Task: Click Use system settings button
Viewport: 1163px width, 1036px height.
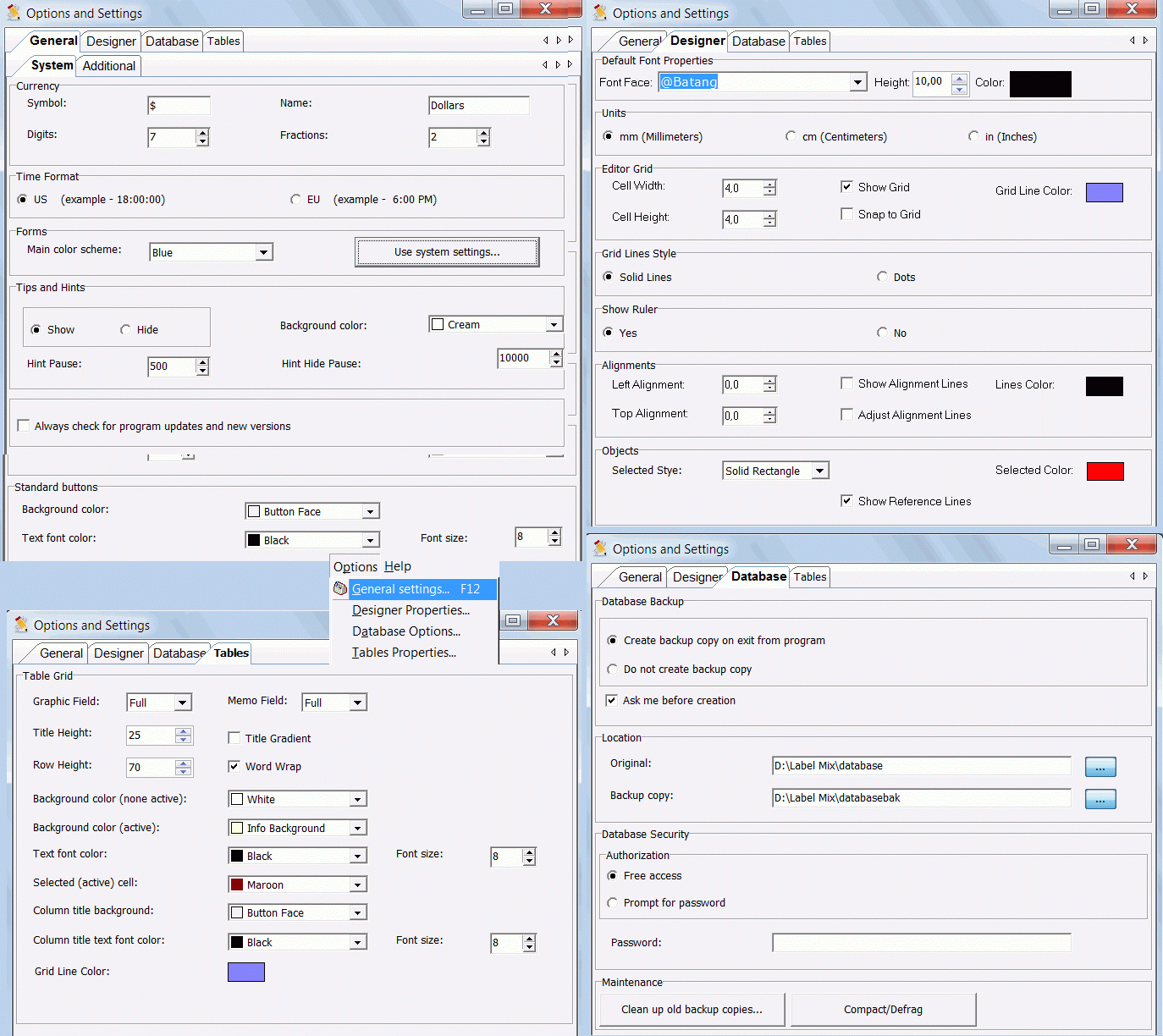Action: pos(447,252)
